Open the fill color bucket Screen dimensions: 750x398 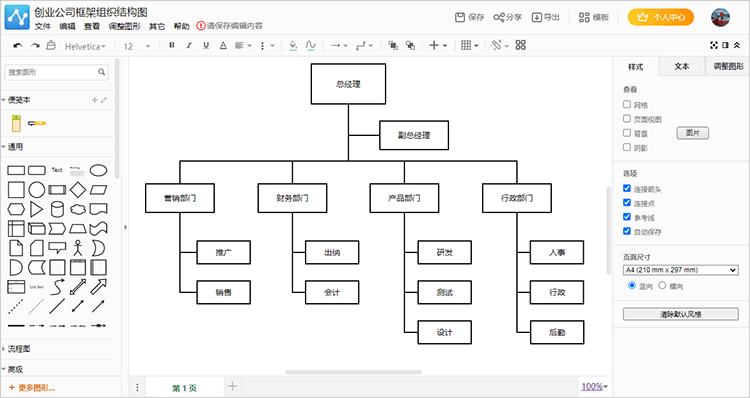(293, 45)
